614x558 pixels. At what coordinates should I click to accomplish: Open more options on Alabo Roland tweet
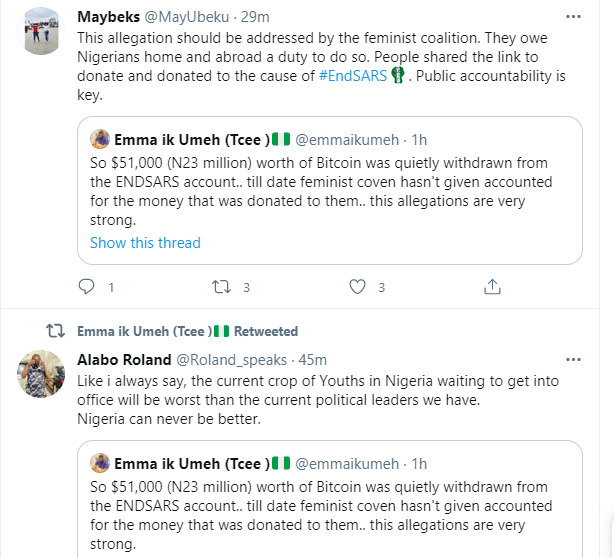coord(573,359)
